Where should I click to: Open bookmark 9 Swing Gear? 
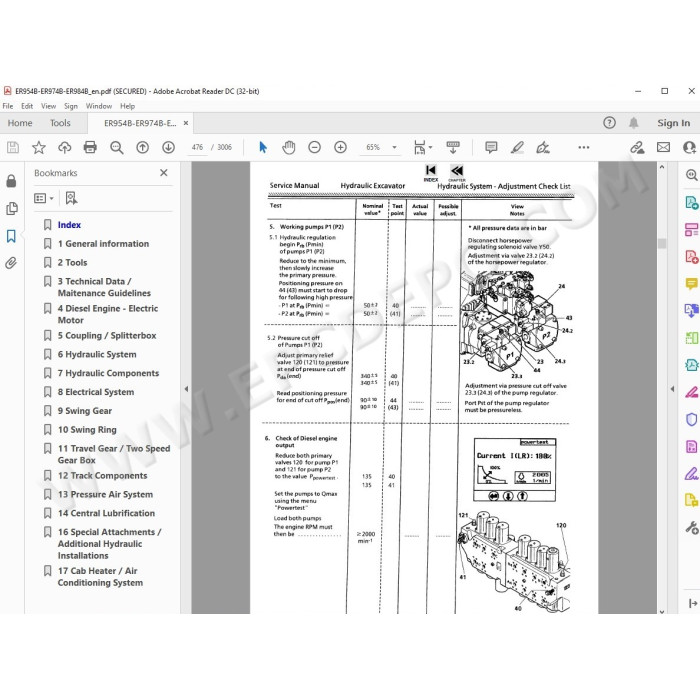pos(85,411)
